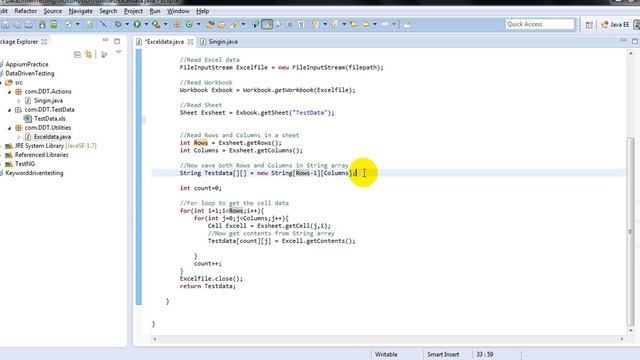Click Next Annotation toolbar icon
The image size is (640, 360).
[315, 24]
